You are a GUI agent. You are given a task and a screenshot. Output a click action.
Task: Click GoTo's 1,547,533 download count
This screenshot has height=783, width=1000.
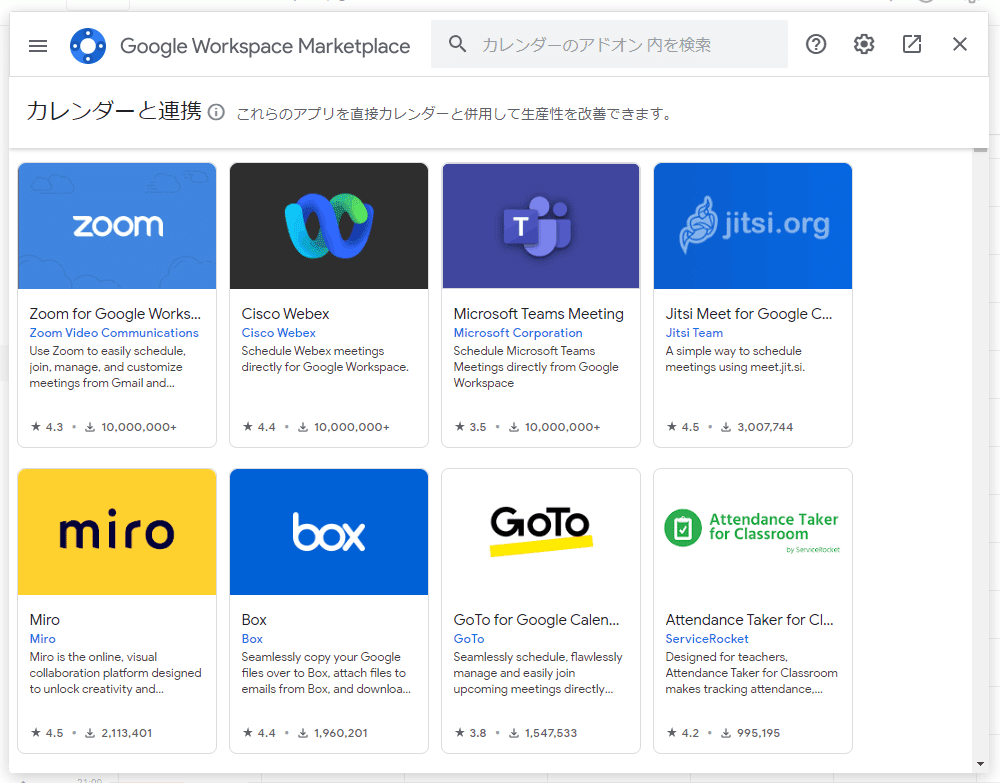(x=543, y=733)
